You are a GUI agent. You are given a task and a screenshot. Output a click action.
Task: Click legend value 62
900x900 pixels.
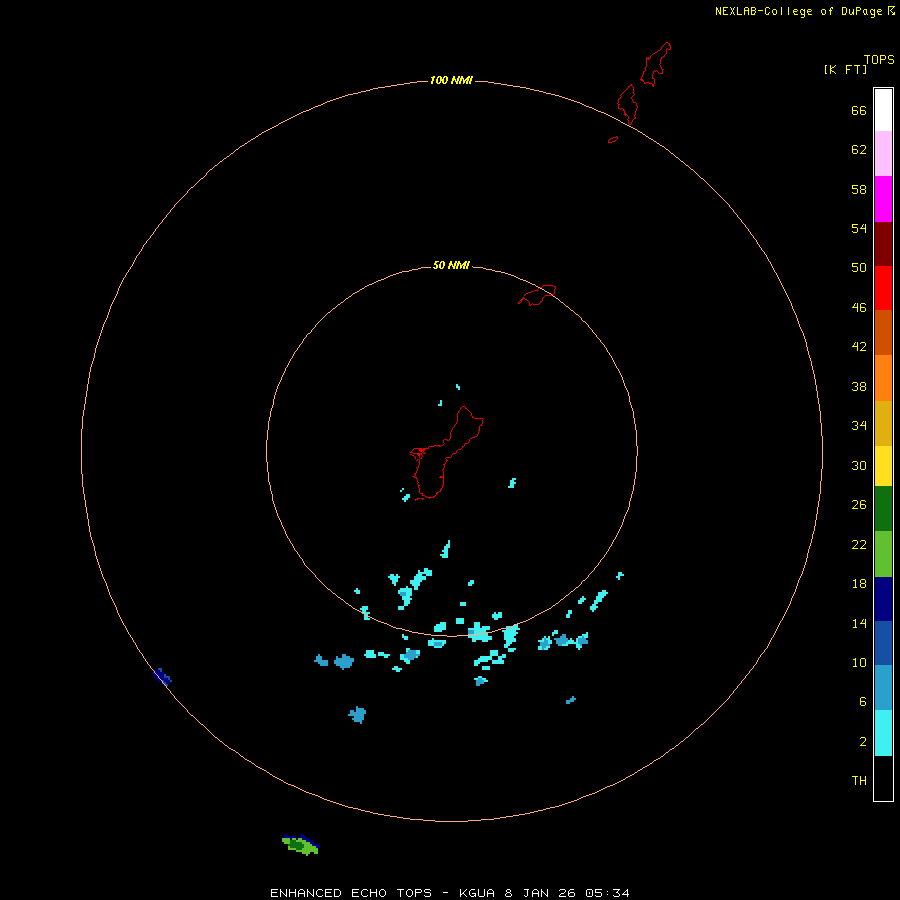click(x=859, y=150)
